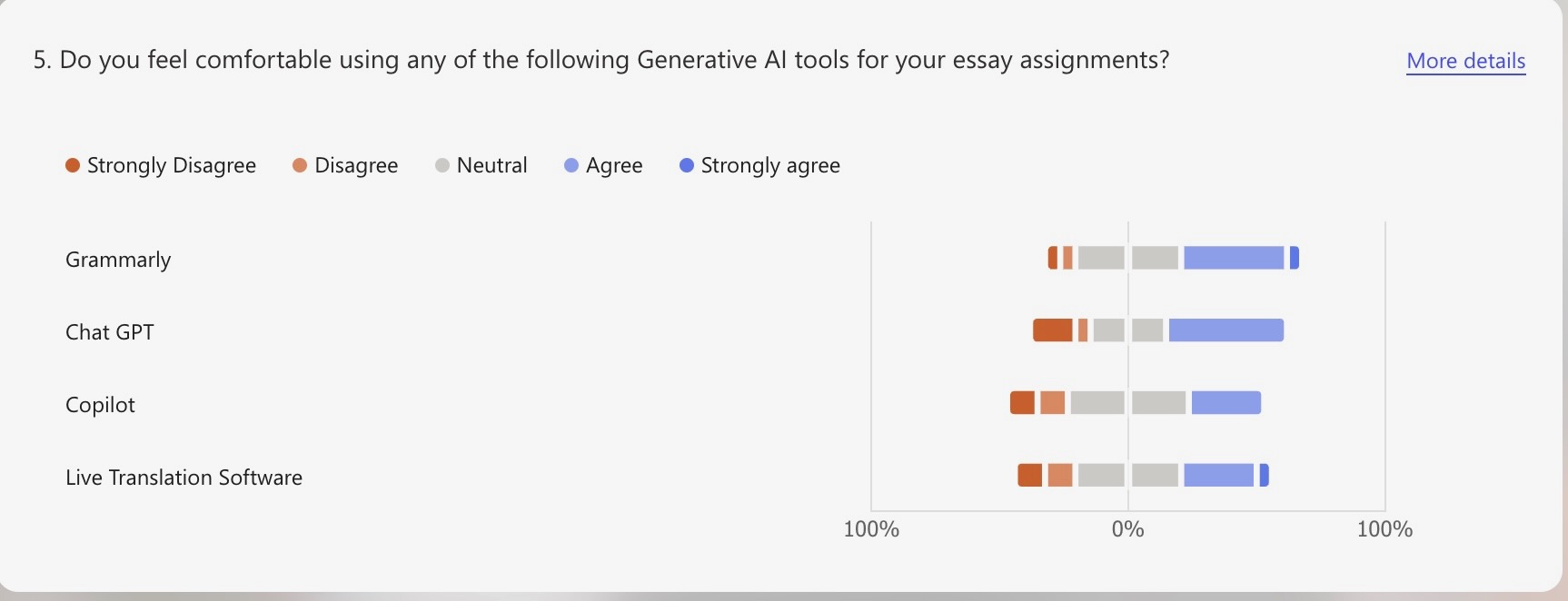Click Chat GPT's Strongly Disagree bar segment

(1053, 330)
